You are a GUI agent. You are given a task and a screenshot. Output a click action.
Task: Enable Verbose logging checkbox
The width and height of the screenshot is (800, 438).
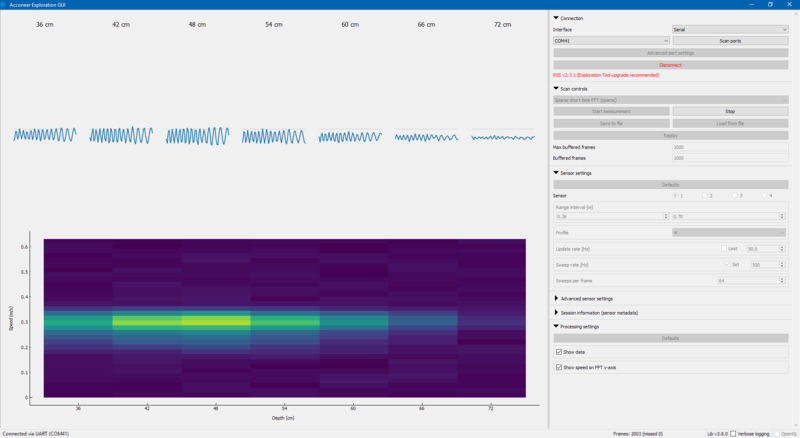click(733, 433)
